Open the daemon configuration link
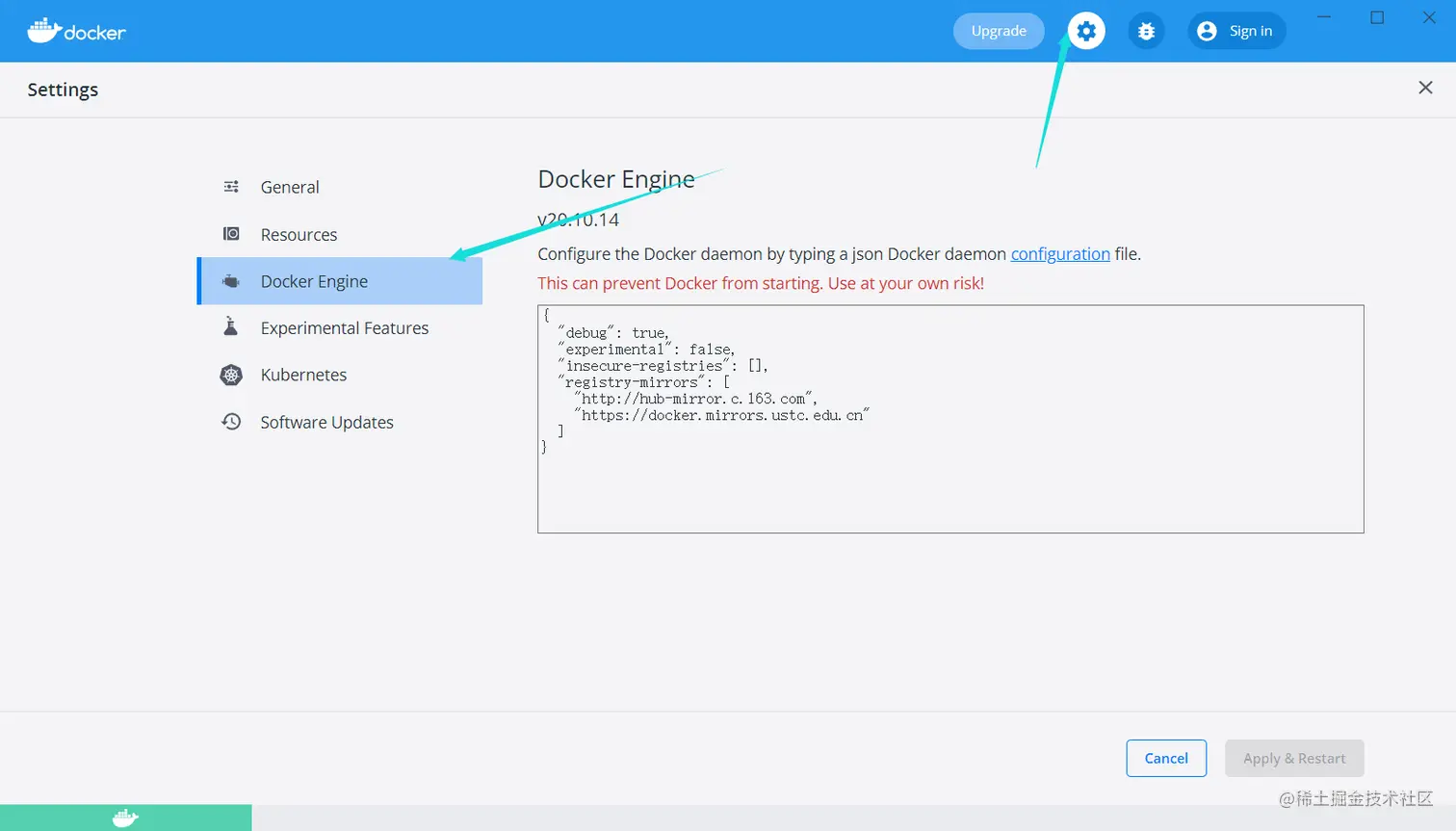Screen dimensions: 1456x831 click(1060, 254)
